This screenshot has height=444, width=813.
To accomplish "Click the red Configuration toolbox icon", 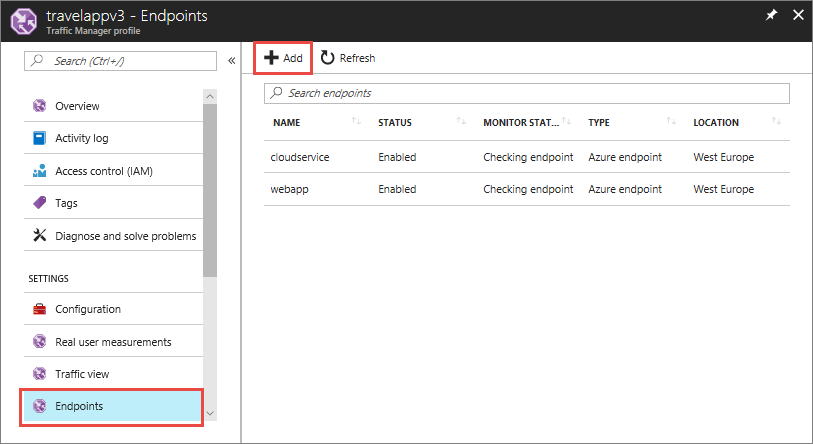I will click(x=39, y=309).
